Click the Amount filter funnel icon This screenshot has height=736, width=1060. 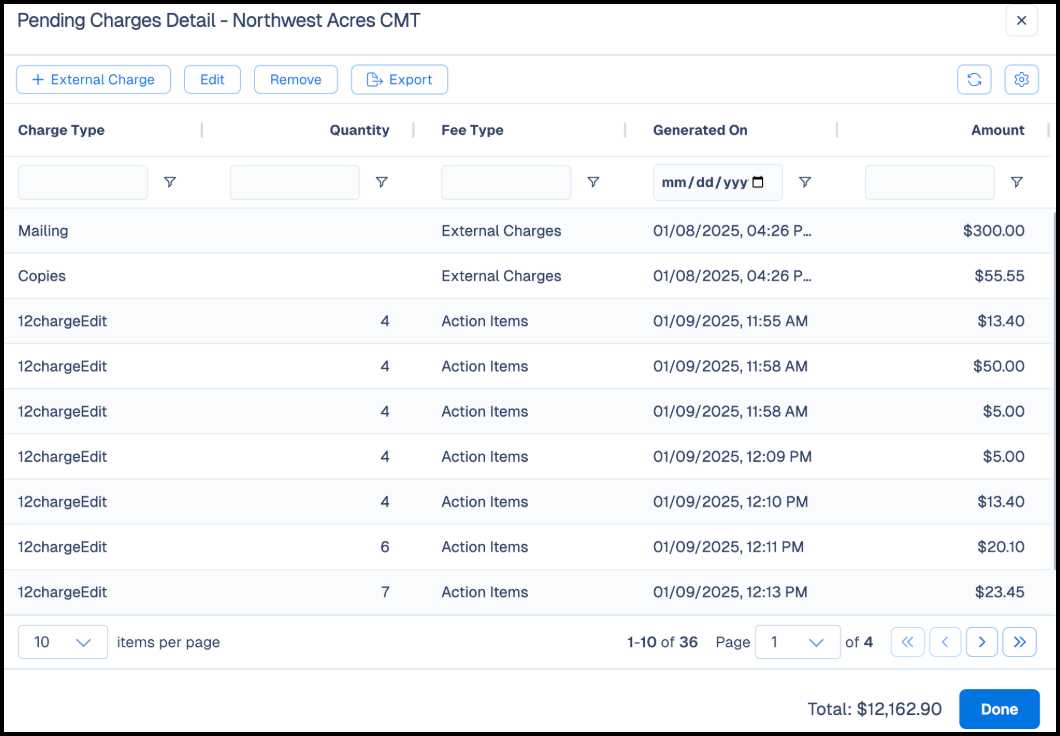click(x=1017, y=182)
